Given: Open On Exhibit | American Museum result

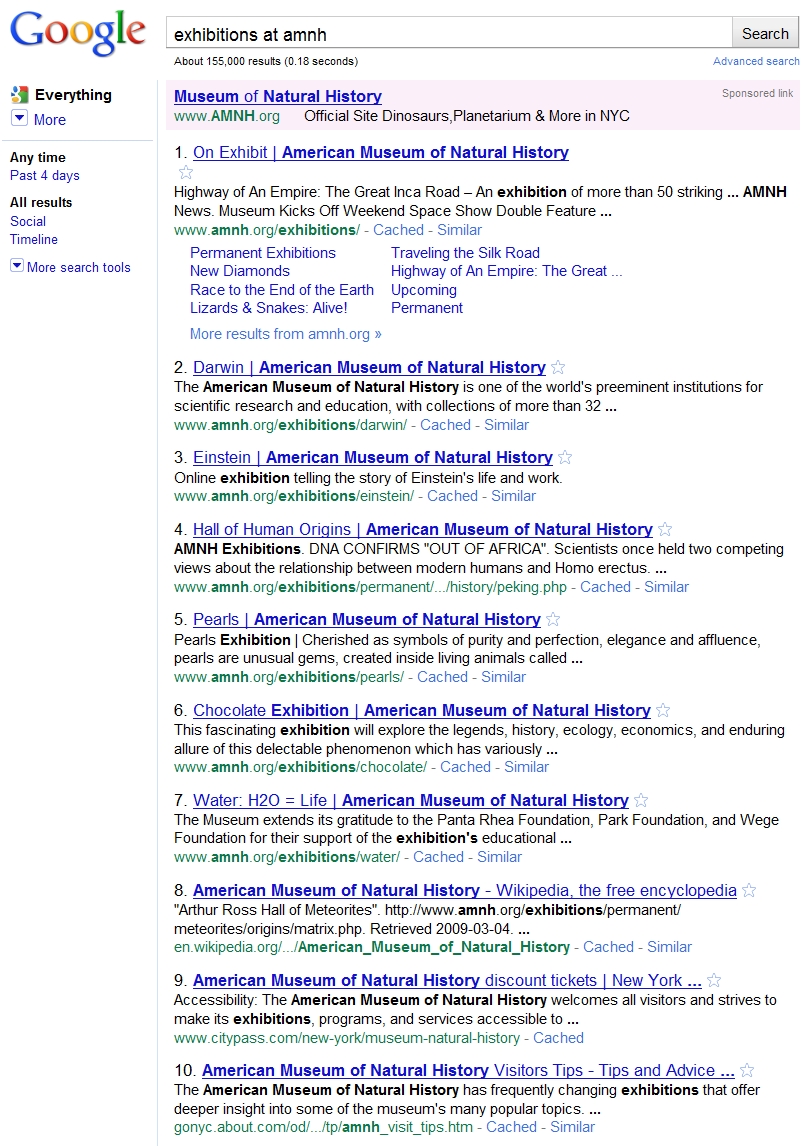Looking at the screenshot, I should [x=381, y=152].
